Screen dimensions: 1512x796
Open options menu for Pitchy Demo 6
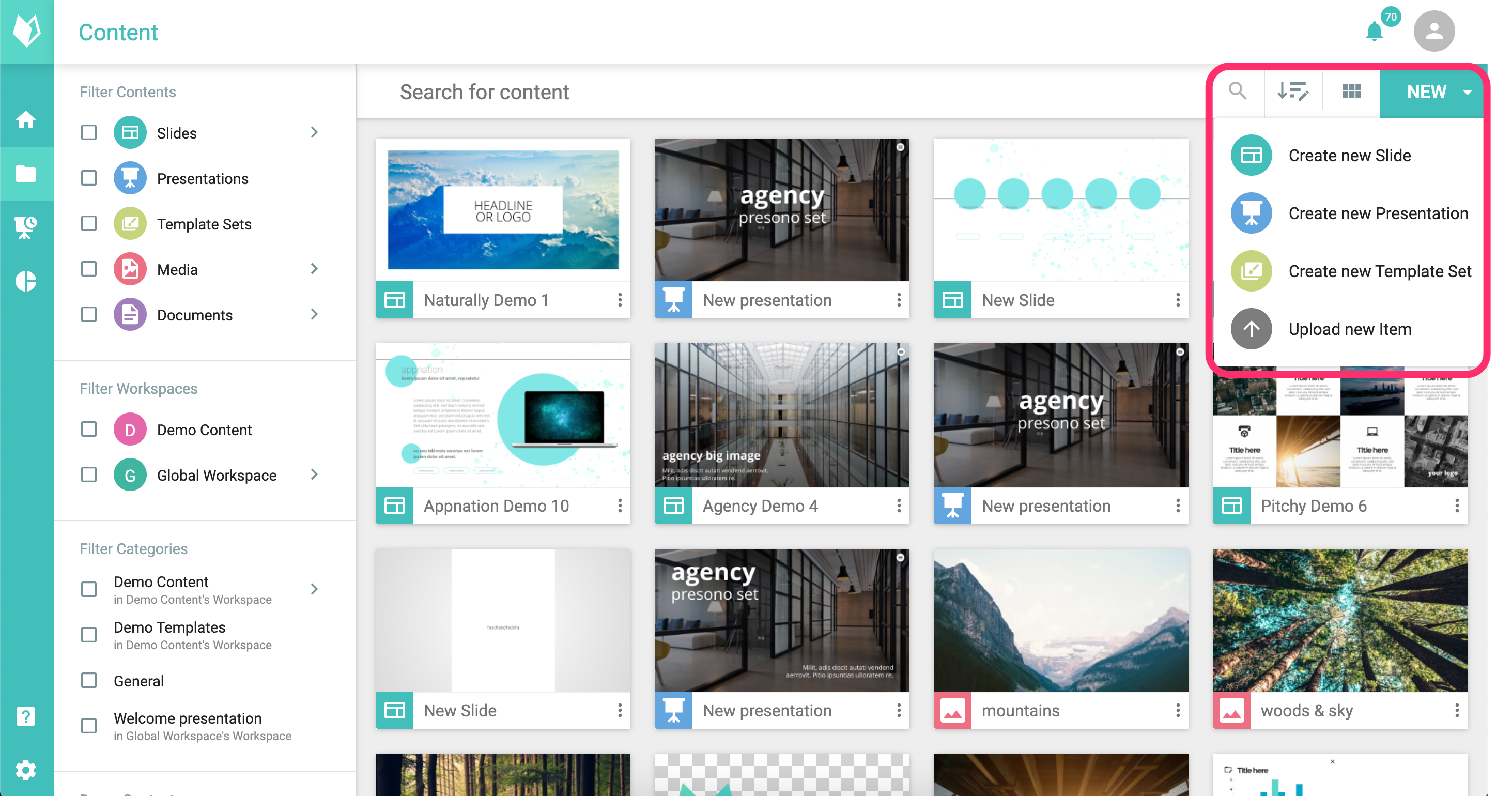1457,506
